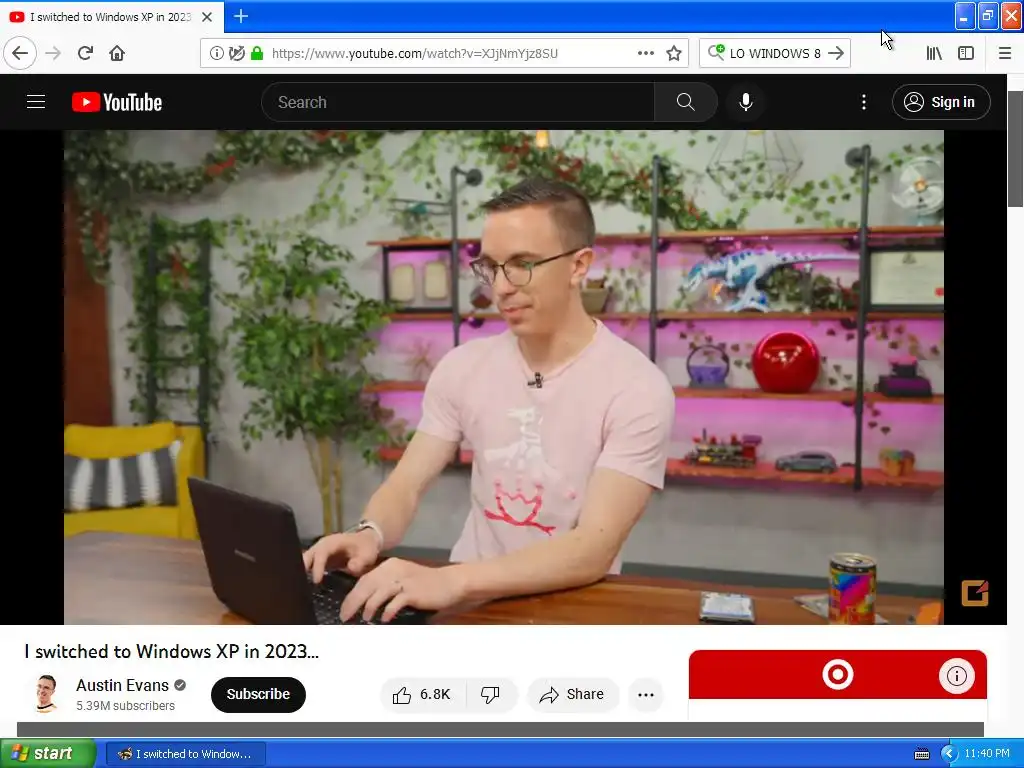1024x768 pixels.
Task: Submit the search bar query arrow
Action: pyautogui.click(x=836, y=53)
